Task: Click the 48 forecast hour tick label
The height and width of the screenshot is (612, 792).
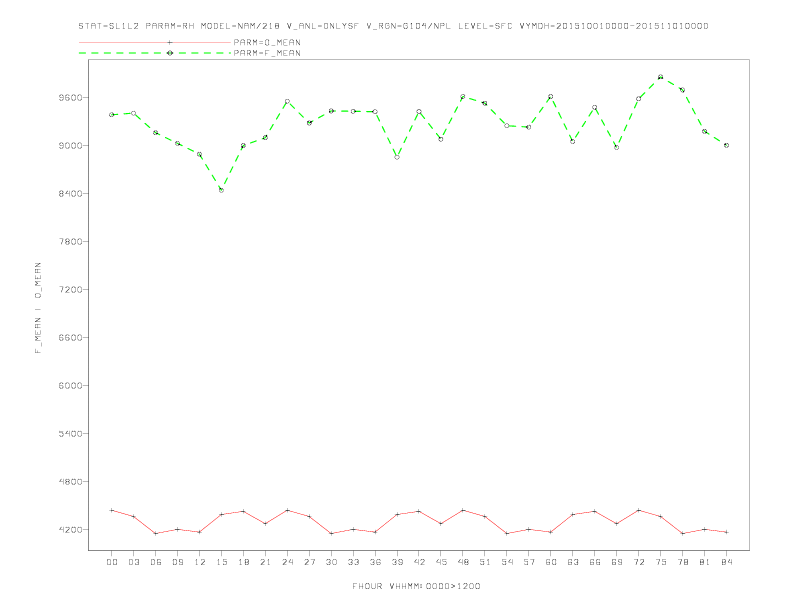Action: 463,562
